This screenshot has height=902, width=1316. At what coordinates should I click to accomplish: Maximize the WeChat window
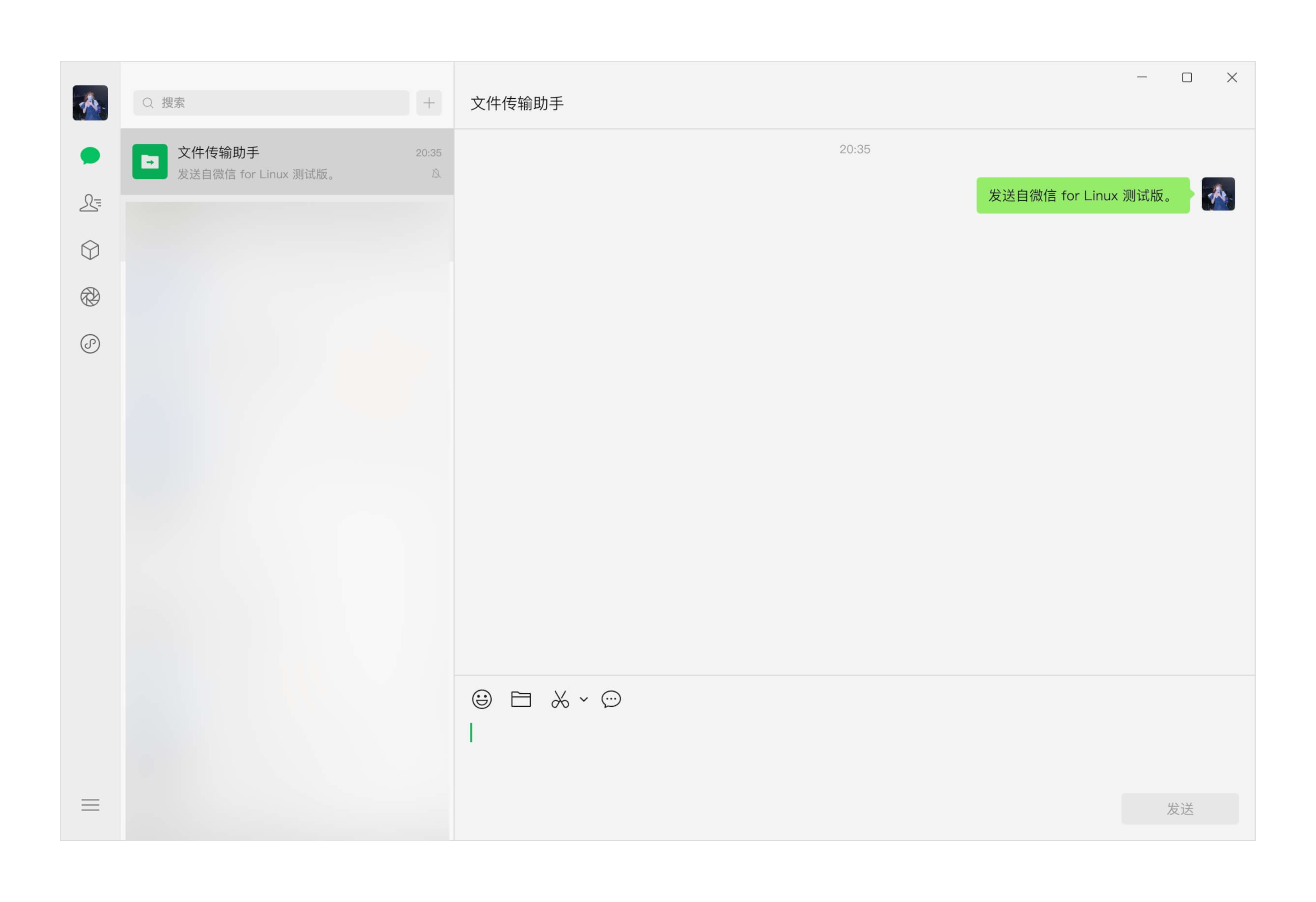[1187, 78]
